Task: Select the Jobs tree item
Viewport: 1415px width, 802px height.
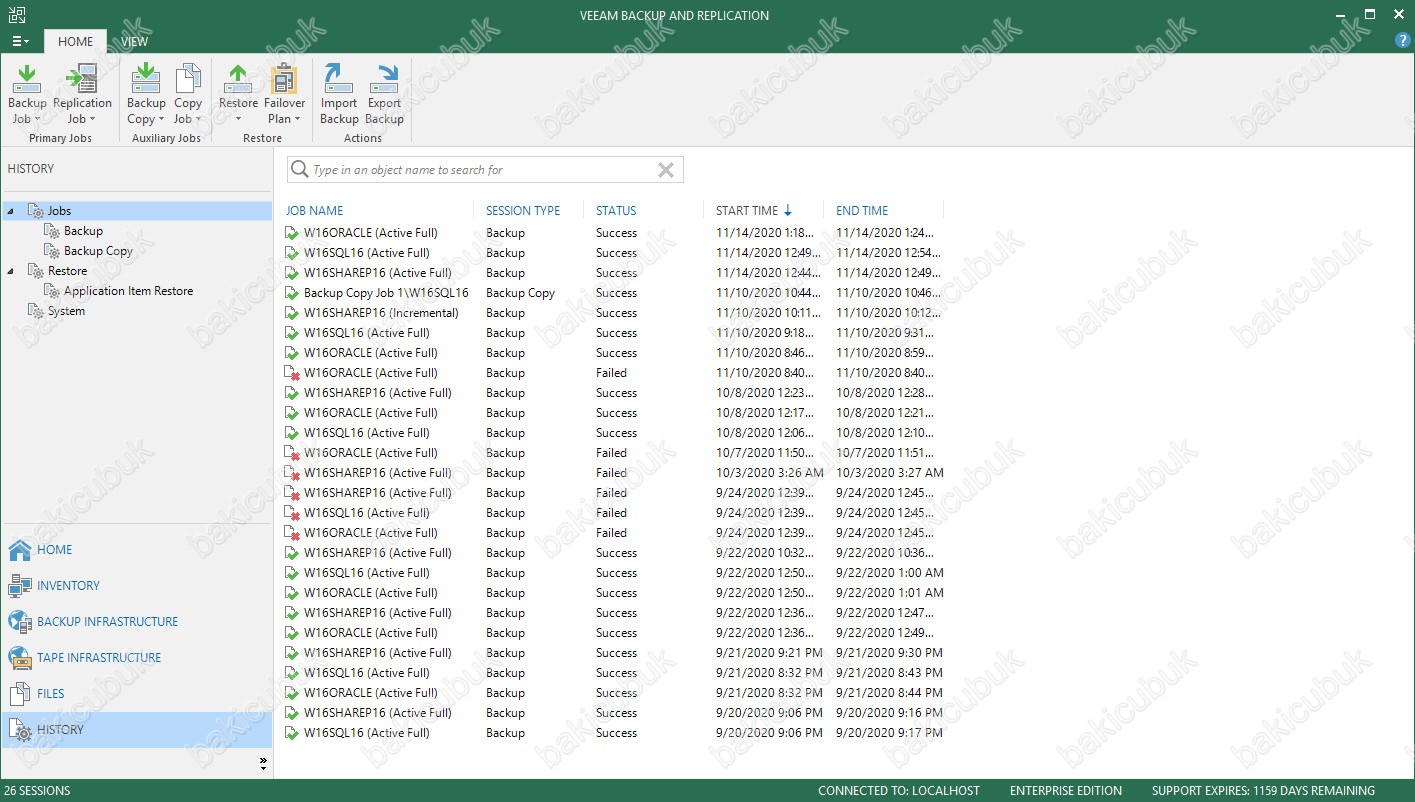Action: (59, 211)
